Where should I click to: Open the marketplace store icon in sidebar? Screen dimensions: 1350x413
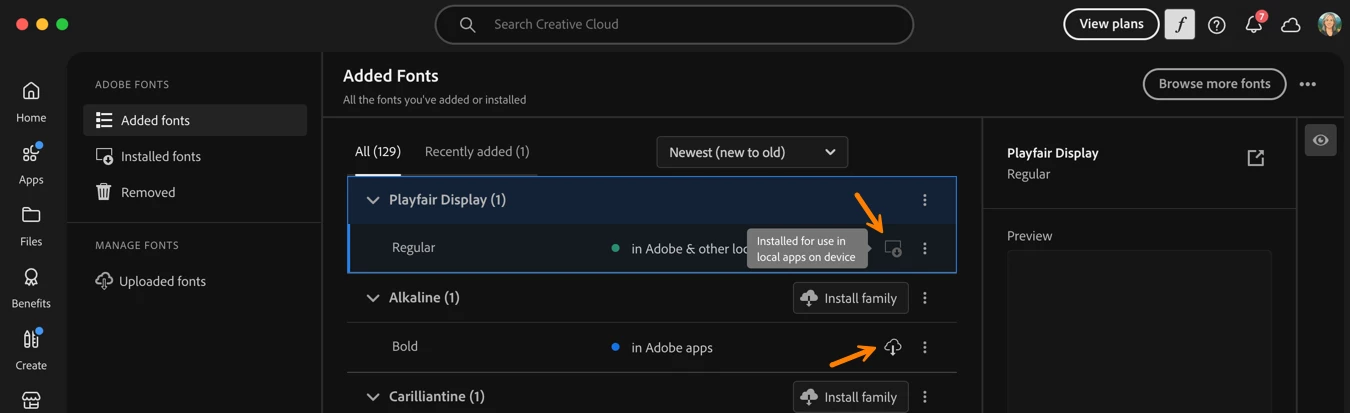[x=31, y=401]
